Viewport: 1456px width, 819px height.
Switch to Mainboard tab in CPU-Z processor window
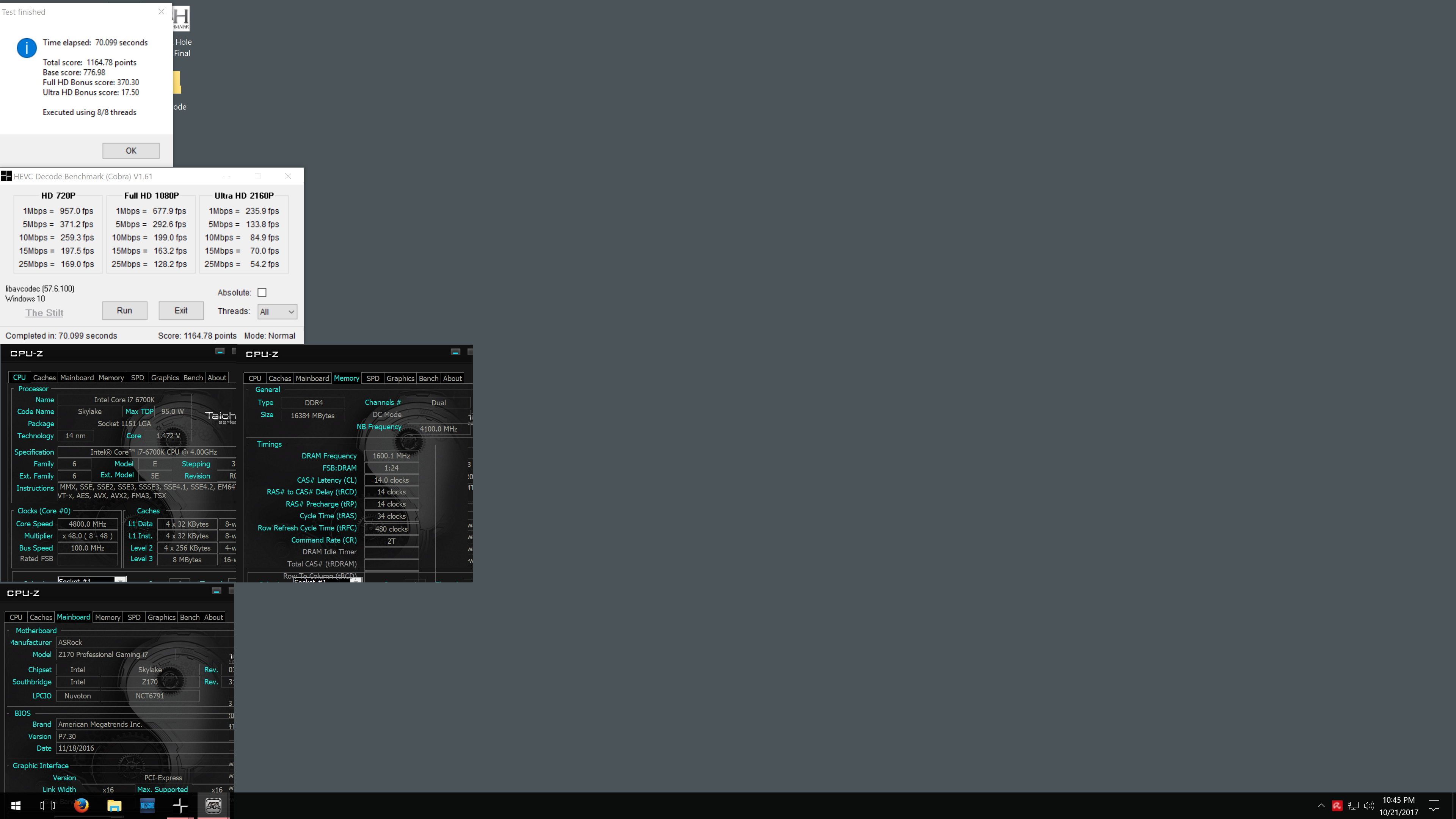coord(77,378)
